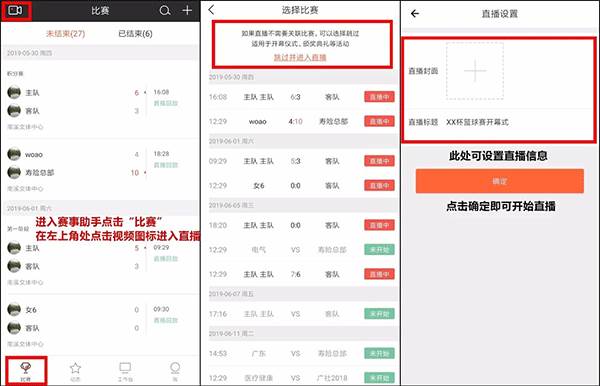Add cover image via plus placeholder

(x=475, y=71)
